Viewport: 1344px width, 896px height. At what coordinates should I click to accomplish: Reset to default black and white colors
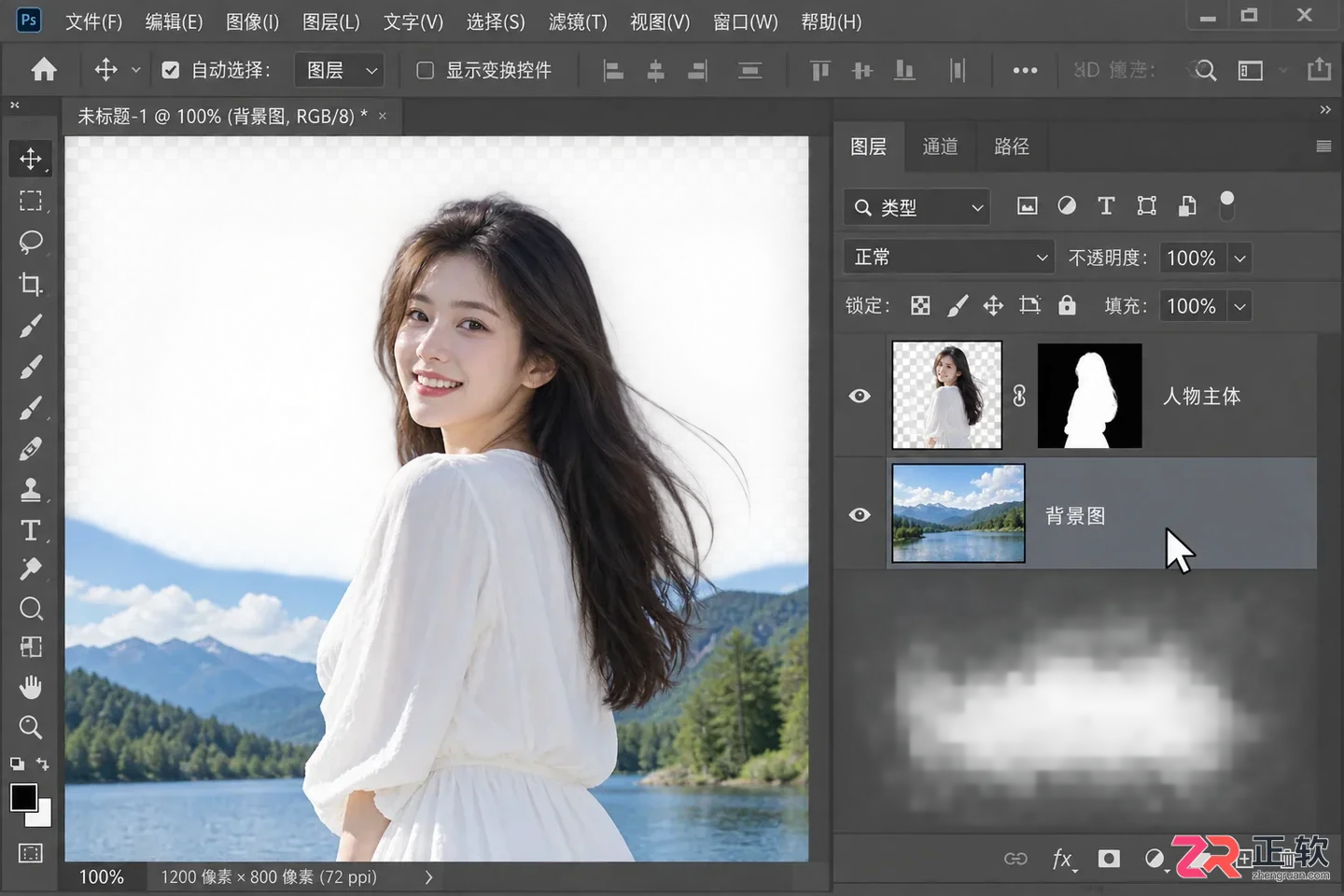click(17, 763)
